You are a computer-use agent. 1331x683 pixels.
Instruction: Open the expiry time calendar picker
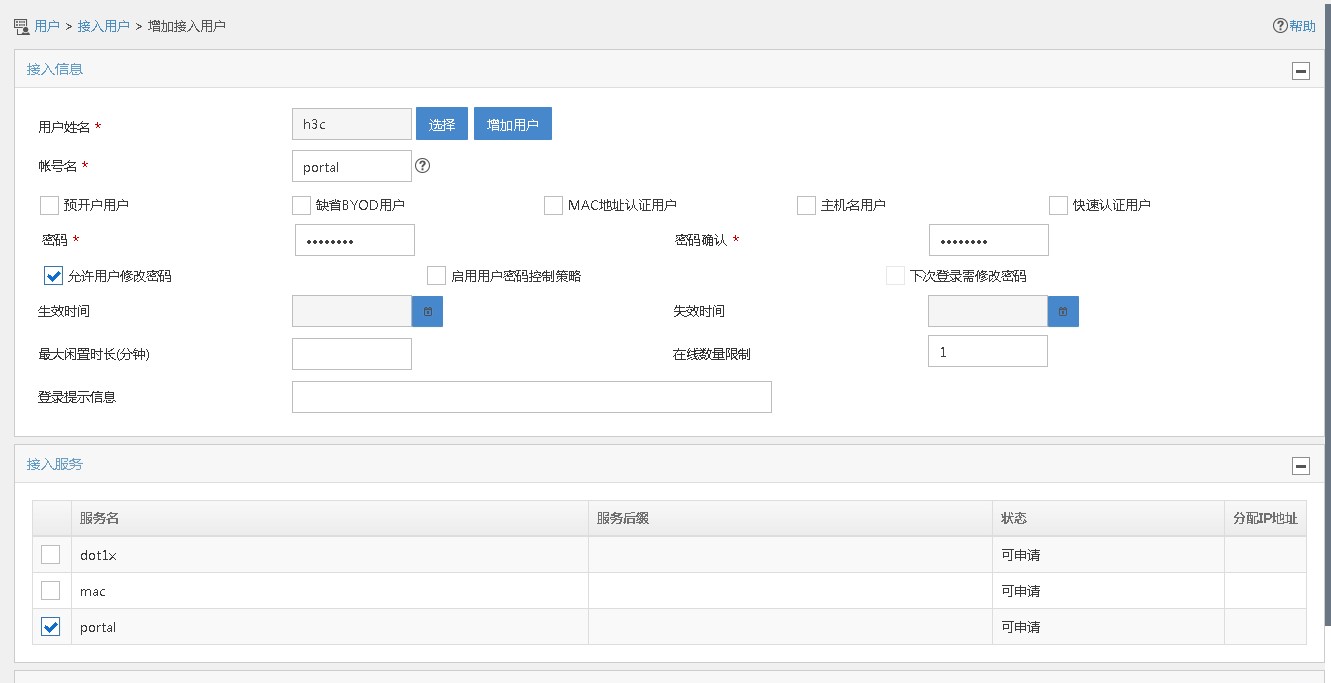coord(1063,311)
